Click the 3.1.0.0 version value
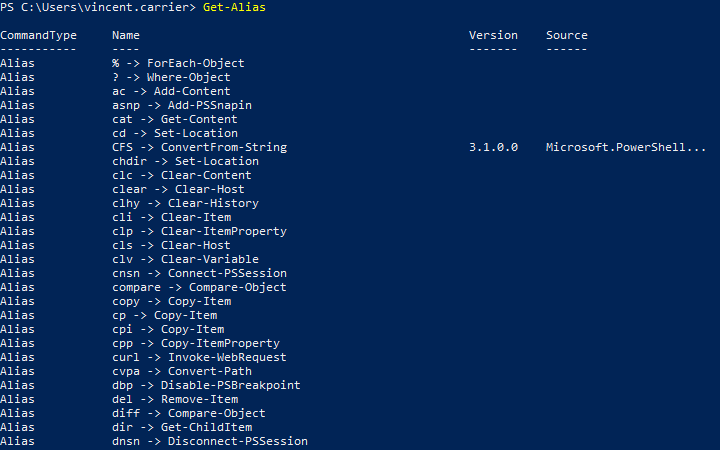Viewport: 720px width, 450px height. [493, 147]
